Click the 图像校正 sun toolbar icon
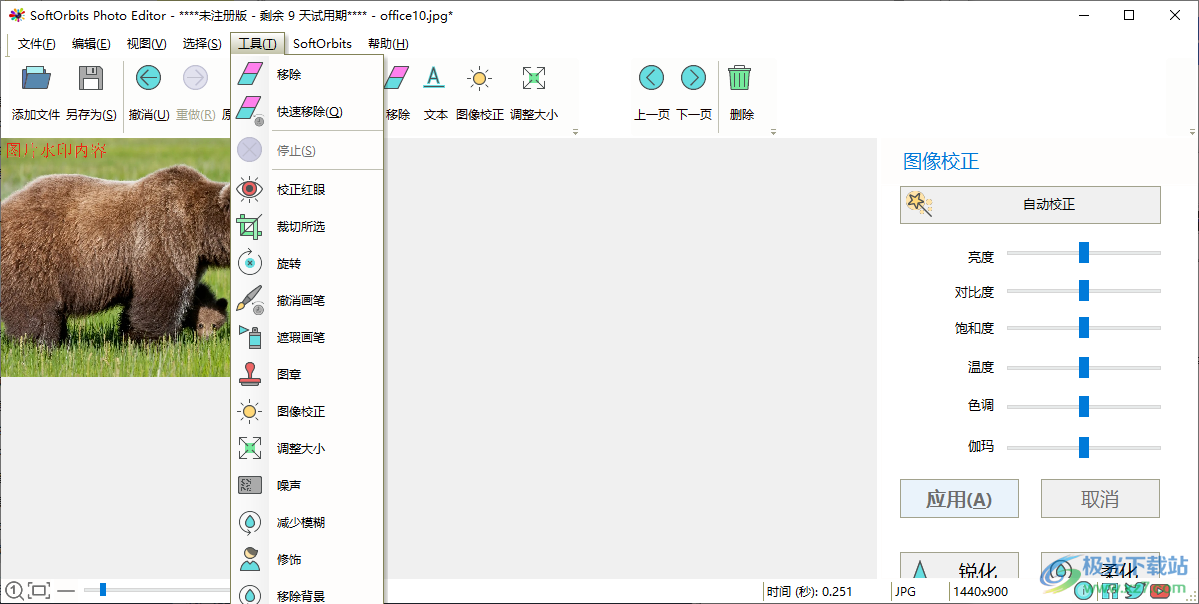 479,78
